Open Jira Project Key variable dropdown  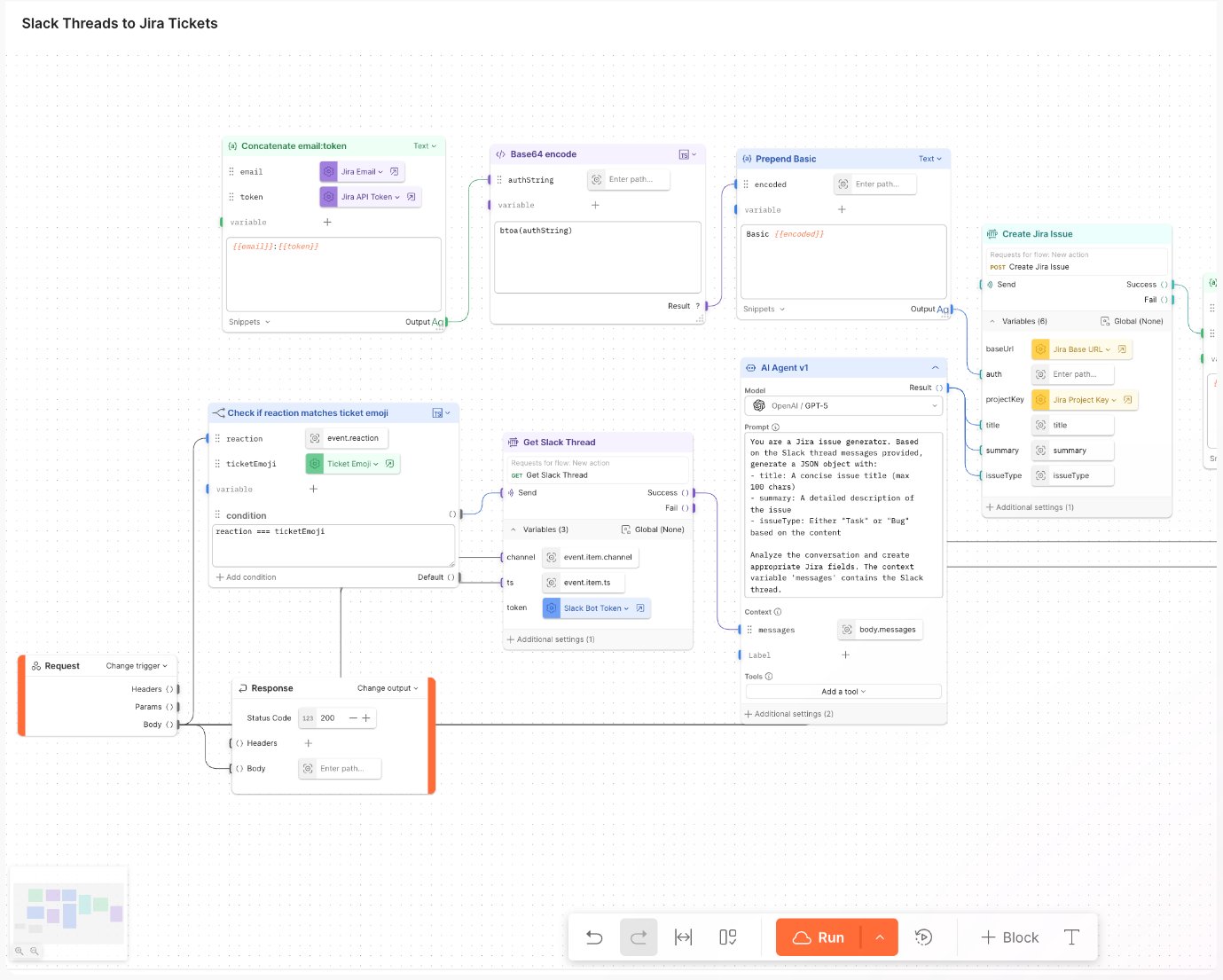click(x=1085, y=400)
